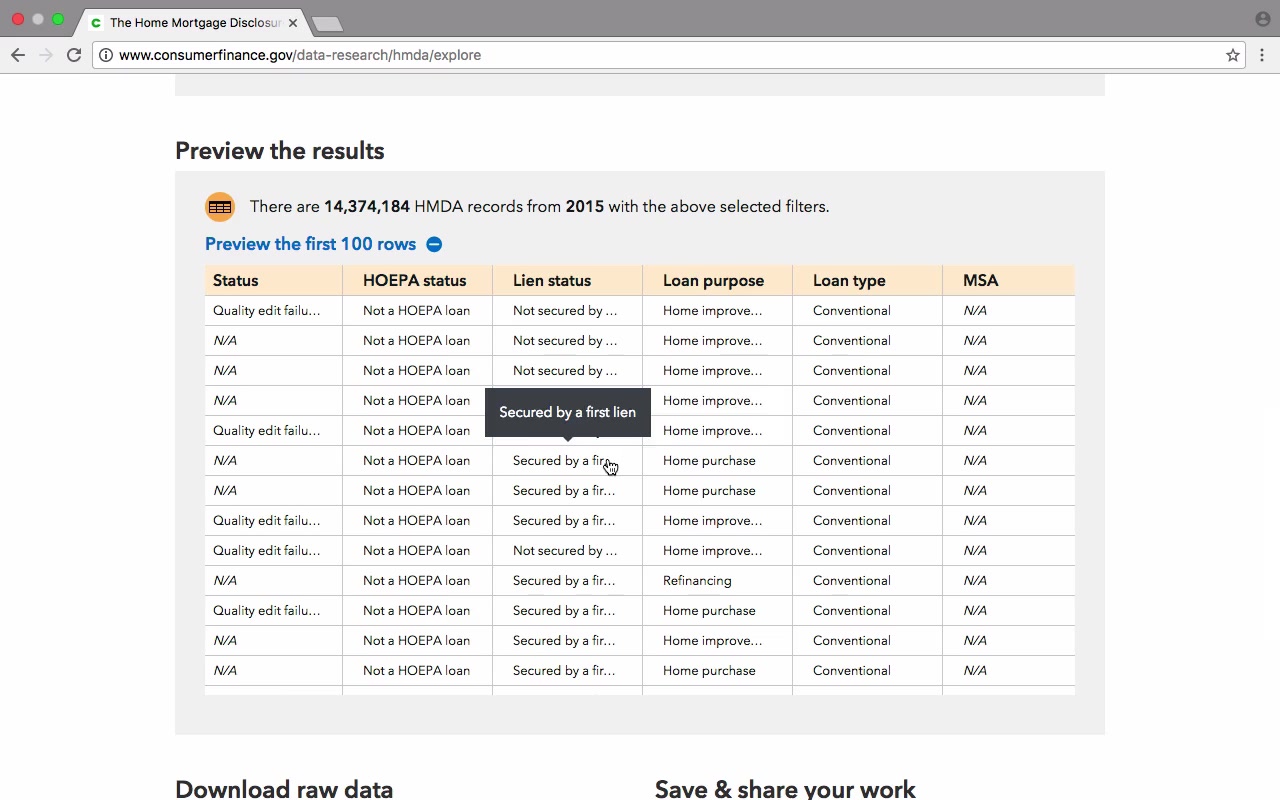The height and width of the screenshot is (800, 1280).
Task: Click the Preview the first 100 rows link
Action: pos(310,244)
